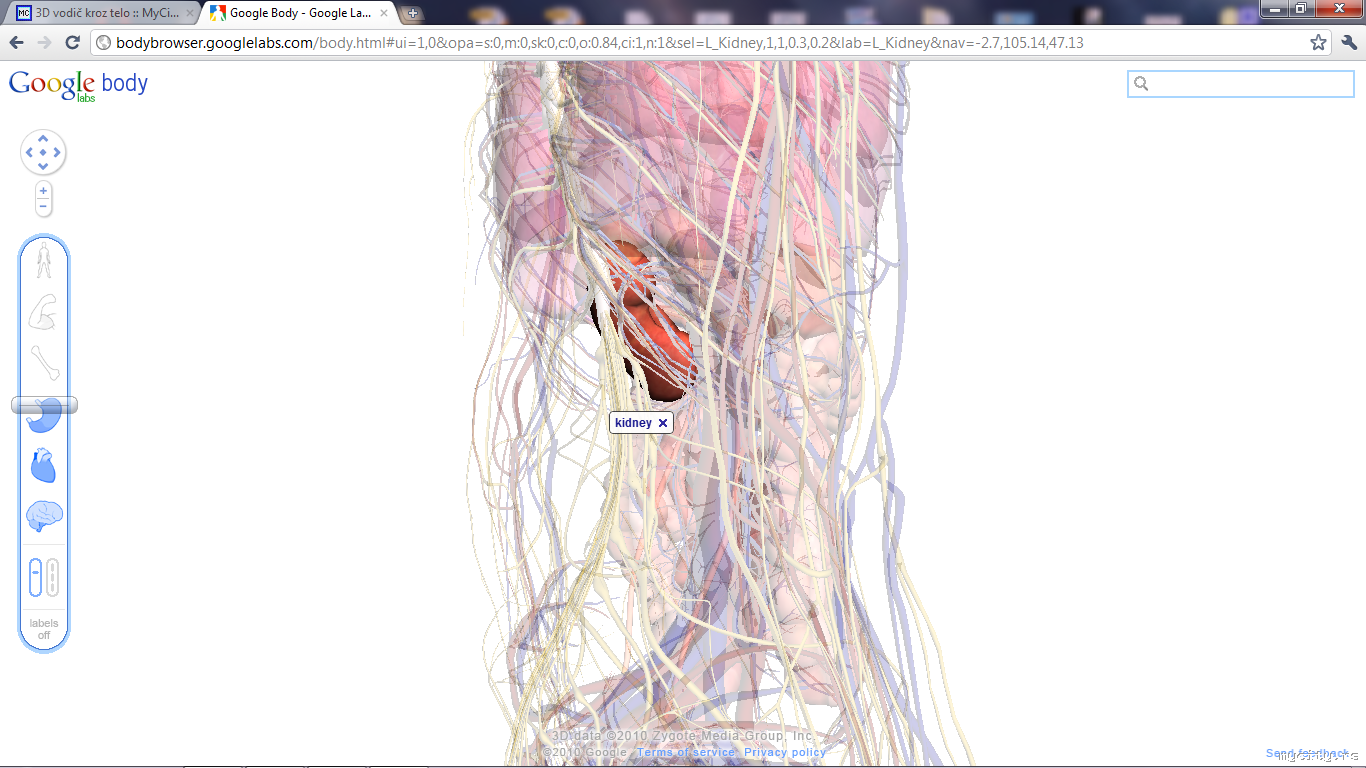This screenshot has width=1366, height=768.
Task: Click the browser address bar URL
Action: click(600, 43)
